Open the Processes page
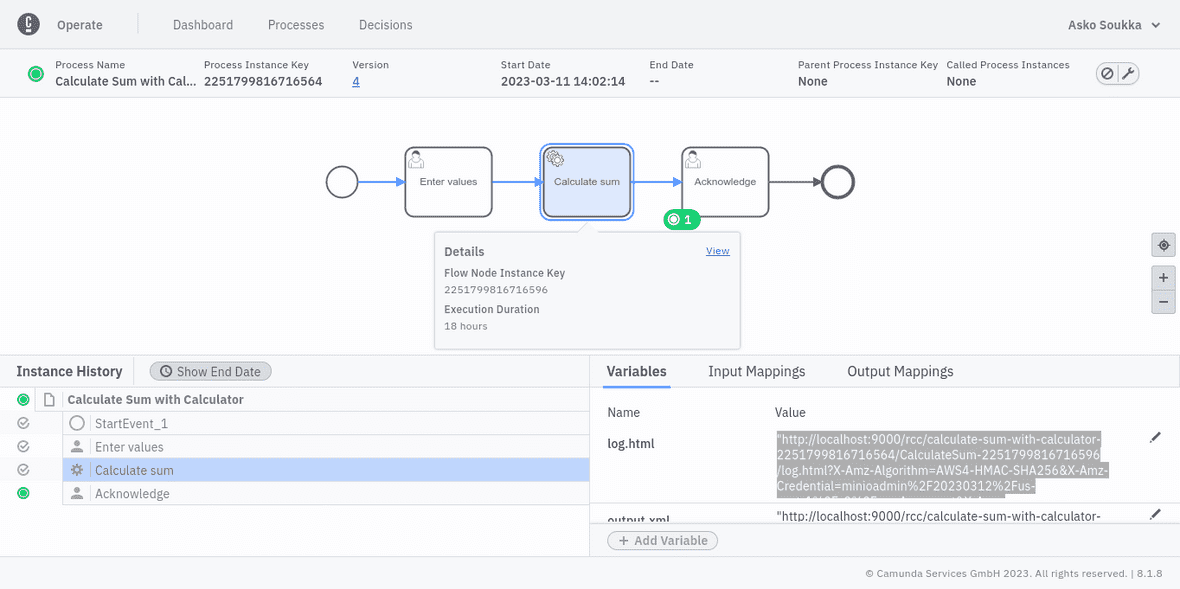1180x589 pixels. [295, 24]
